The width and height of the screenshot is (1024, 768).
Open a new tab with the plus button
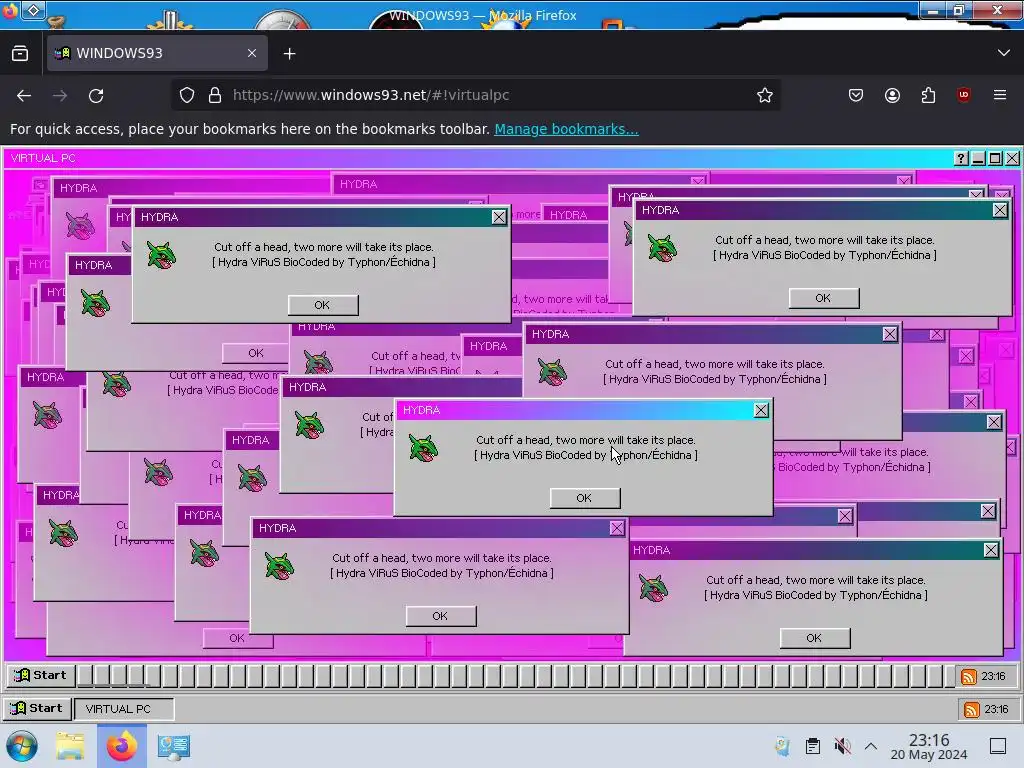tap(289, 54)
